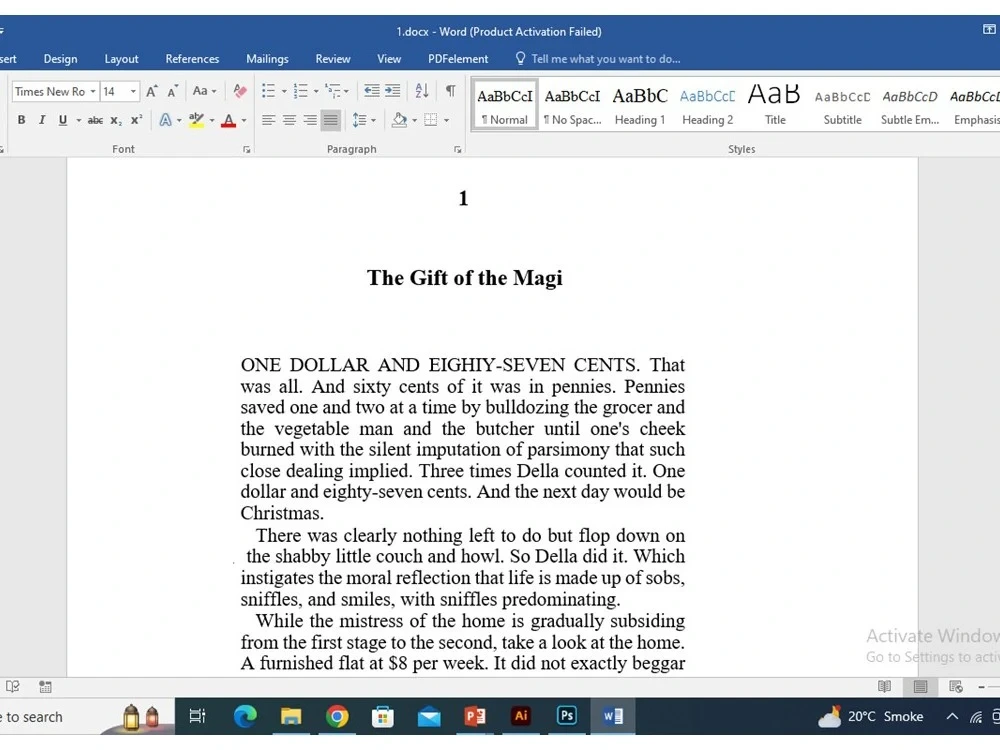Viewport: 1000px width, 750px height.
Task: Apply Subtitle style
Action: 842,105
